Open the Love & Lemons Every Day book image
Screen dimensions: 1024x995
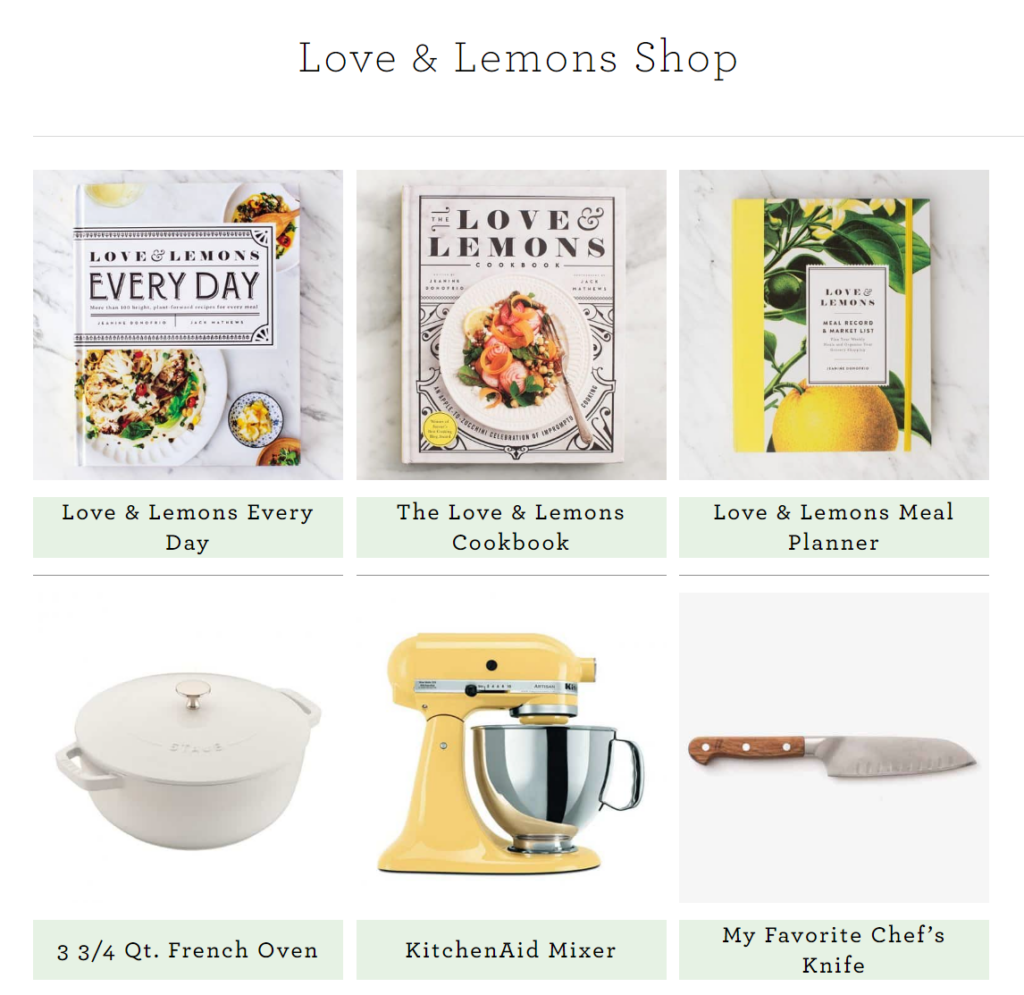188,325
